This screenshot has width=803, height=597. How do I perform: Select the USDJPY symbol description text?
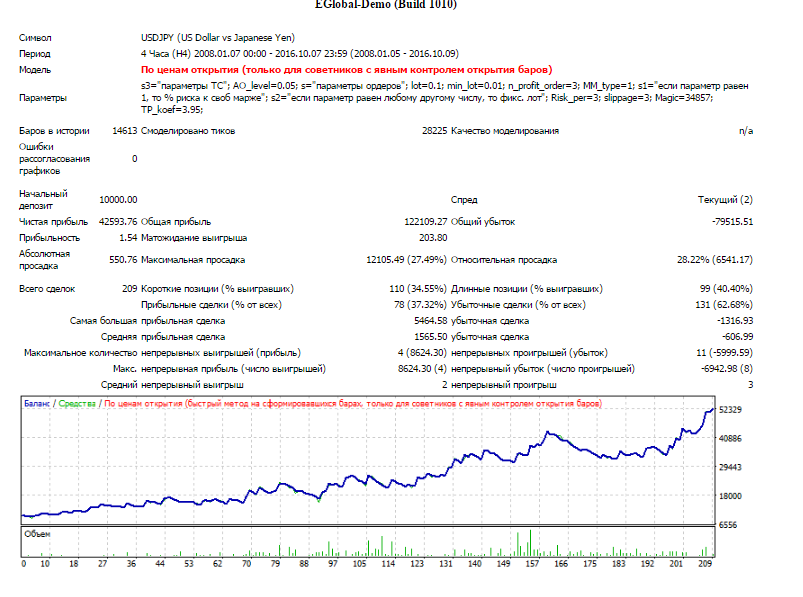218,37
